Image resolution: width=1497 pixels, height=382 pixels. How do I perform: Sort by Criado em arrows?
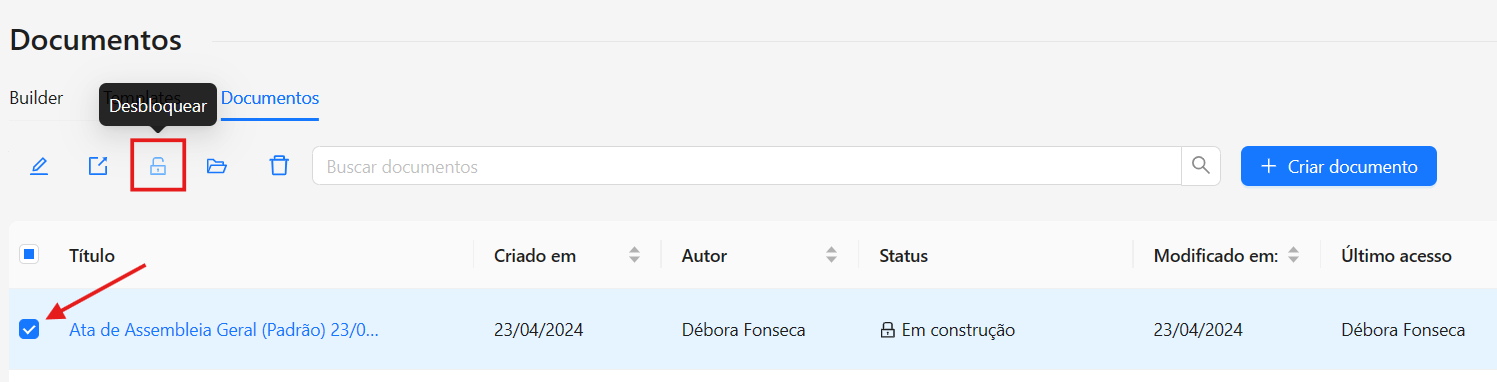coord(634,256)
